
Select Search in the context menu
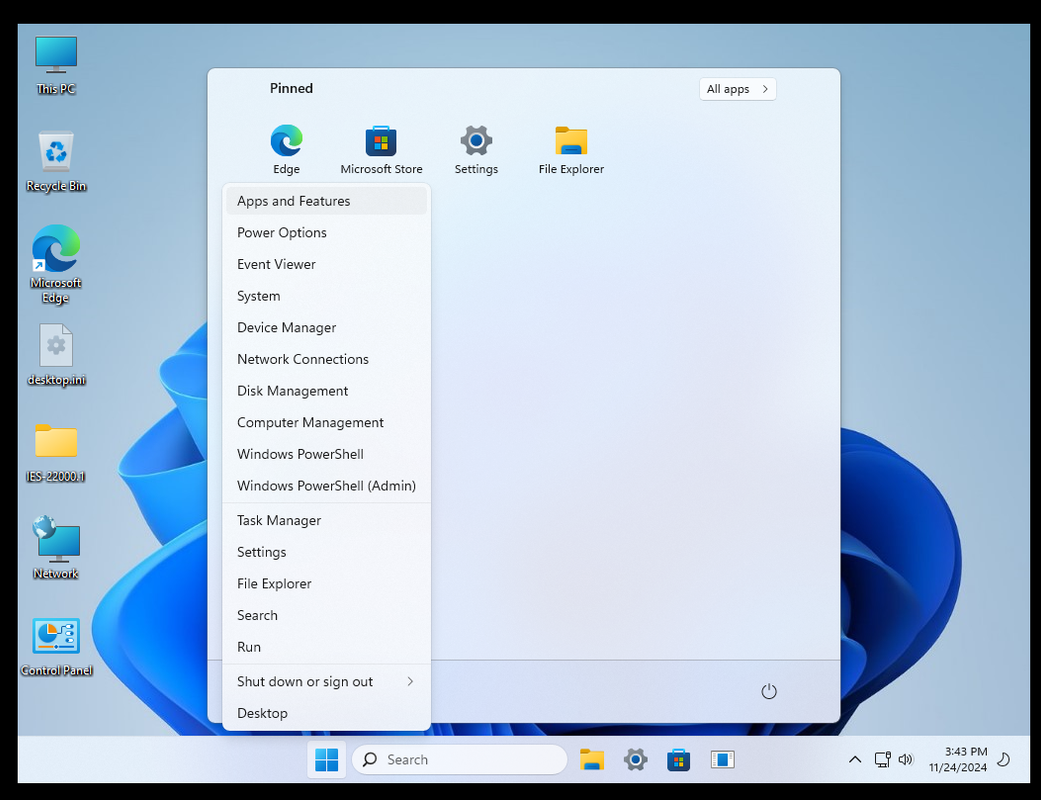tap(326, 615)
